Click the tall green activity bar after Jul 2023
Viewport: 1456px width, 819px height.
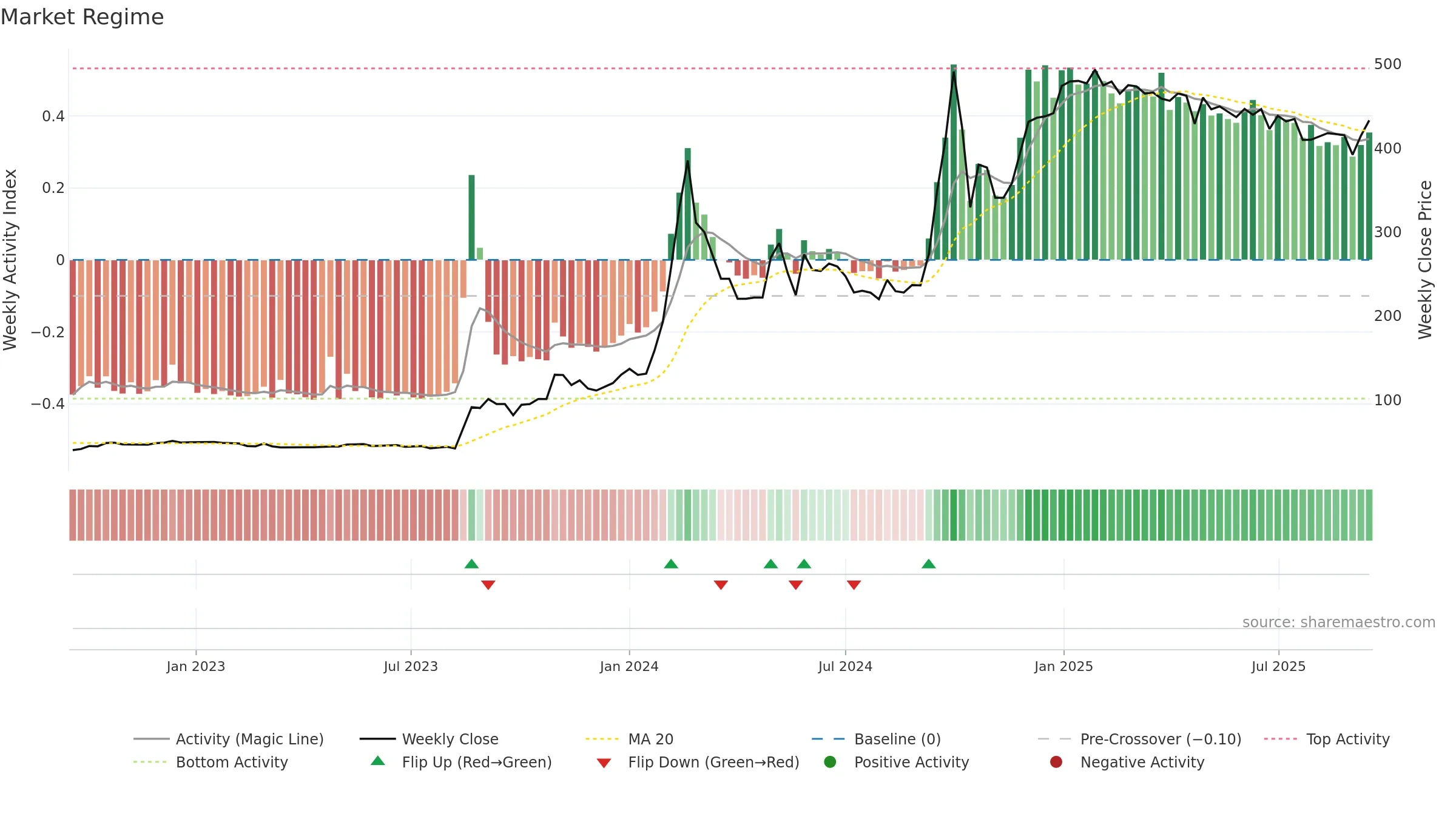pos(471,217)
